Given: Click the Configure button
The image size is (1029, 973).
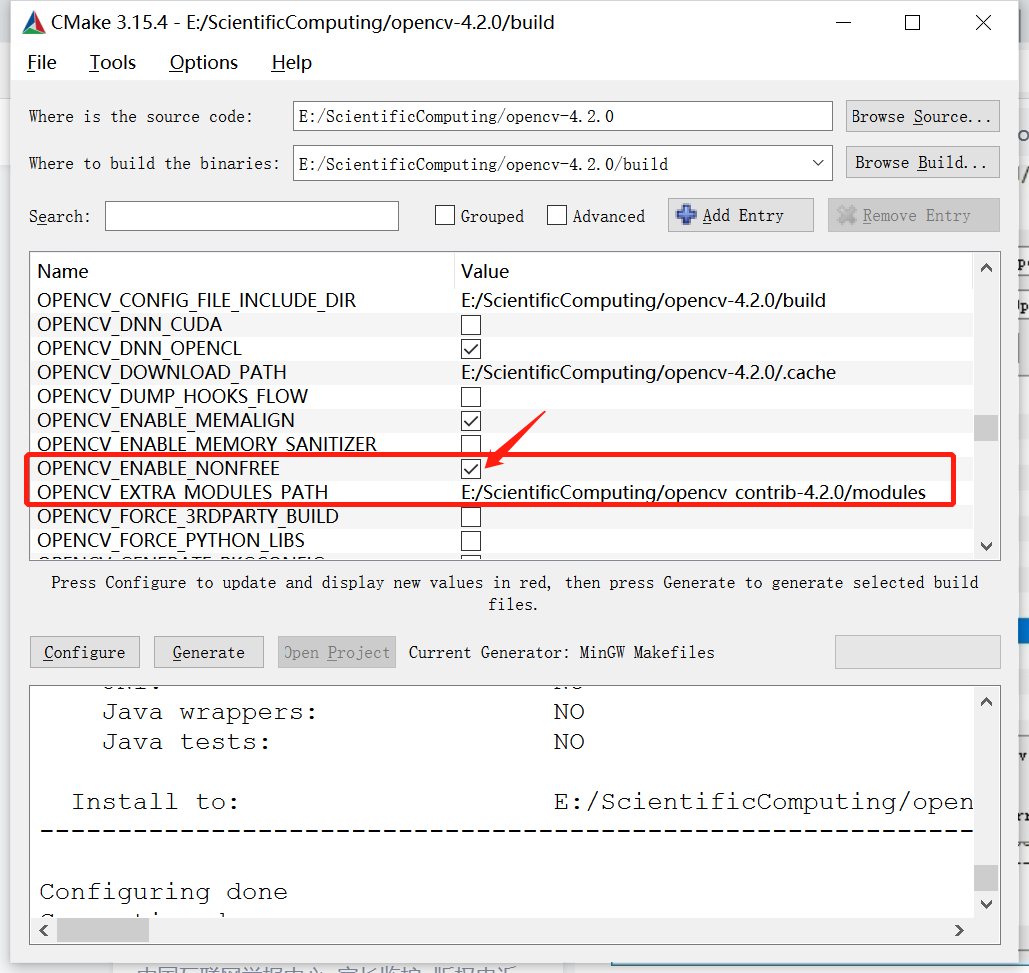Looking at the screenshot, I should point(85,652).
